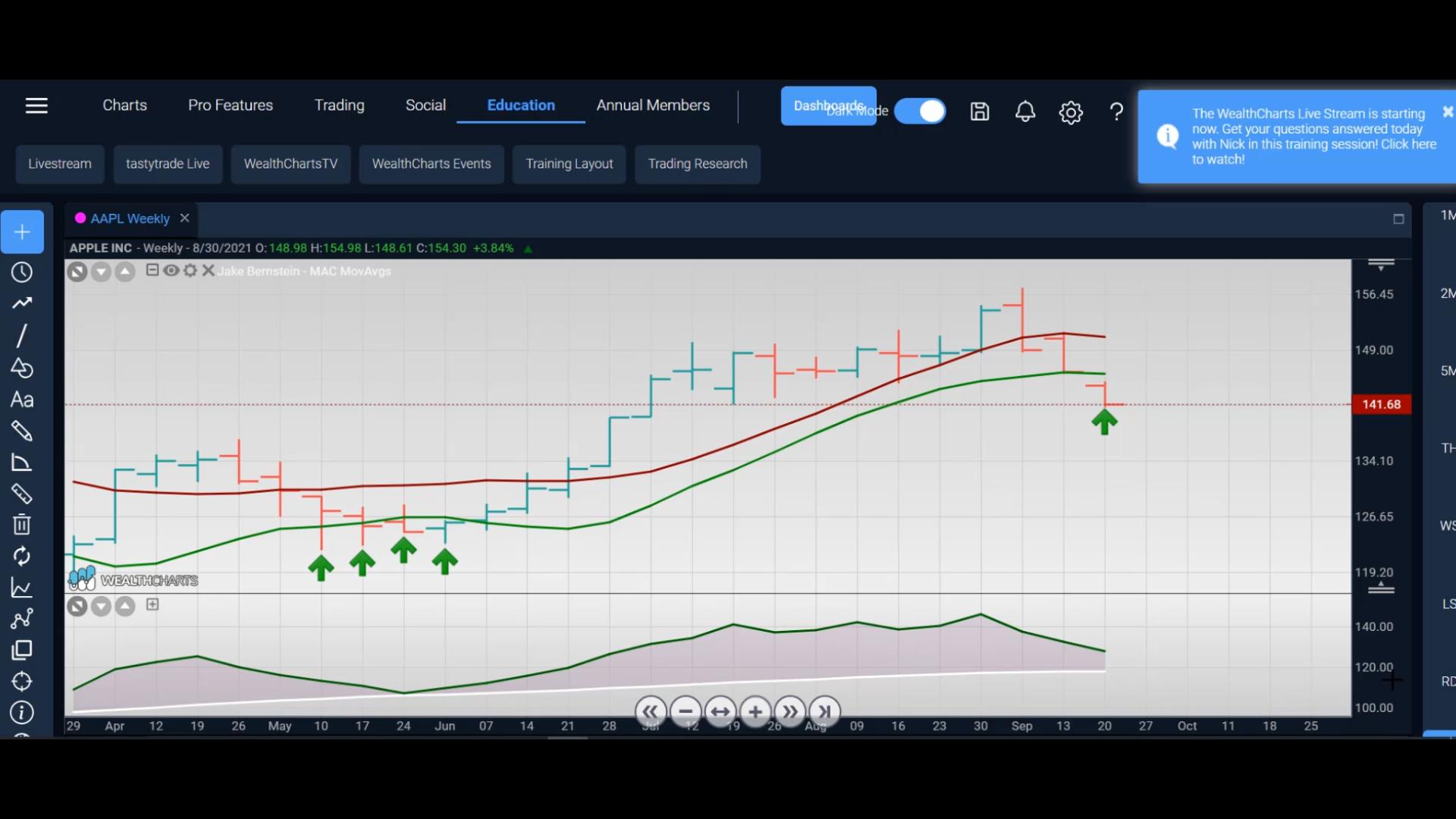The width and height of the screenshot is (1456, 819).
Task: Select the connected nodes path tool
Action: [22, 619]
